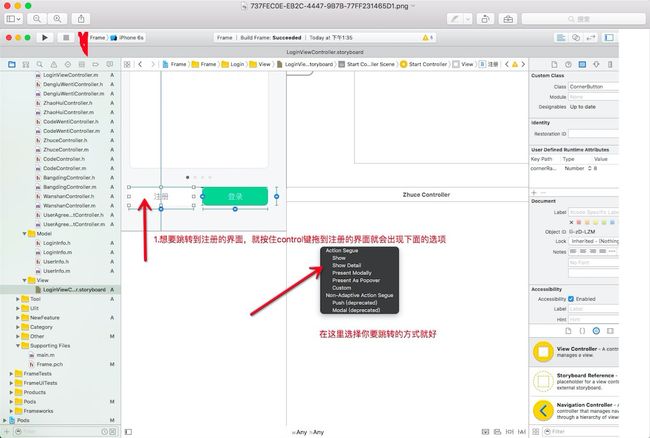650x438 pixels.
Task: Show the identity inspector
Action: click(582, 64)
